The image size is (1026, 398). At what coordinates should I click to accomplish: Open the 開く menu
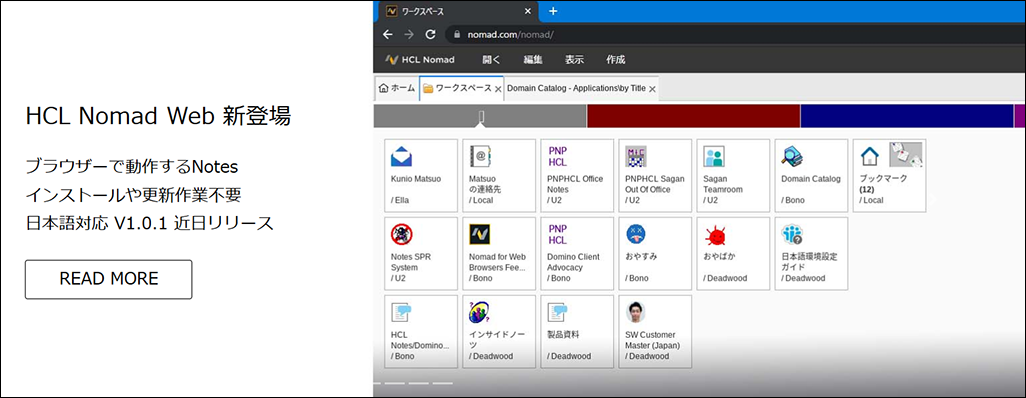[x=491, y=60]
